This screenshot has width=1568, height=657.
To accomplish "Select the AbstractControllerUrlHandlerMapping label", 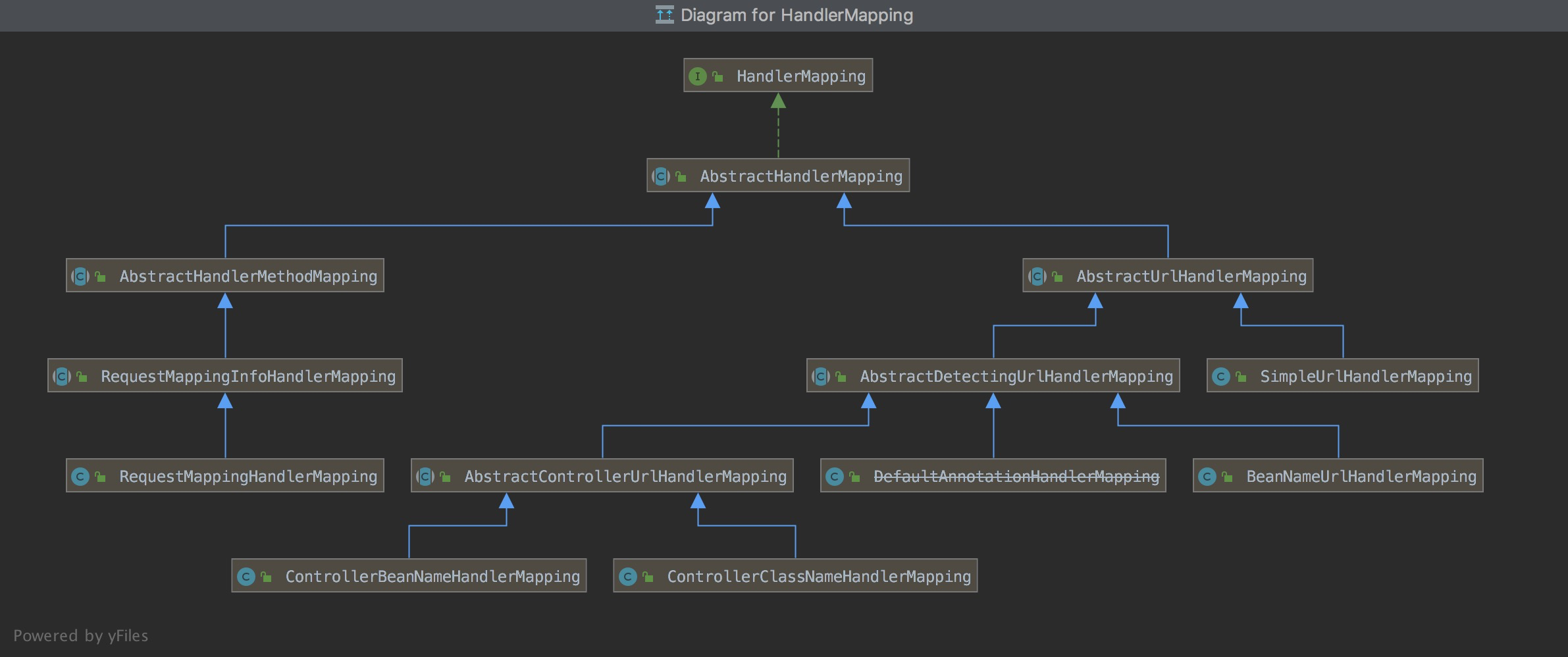I will 625,477.
